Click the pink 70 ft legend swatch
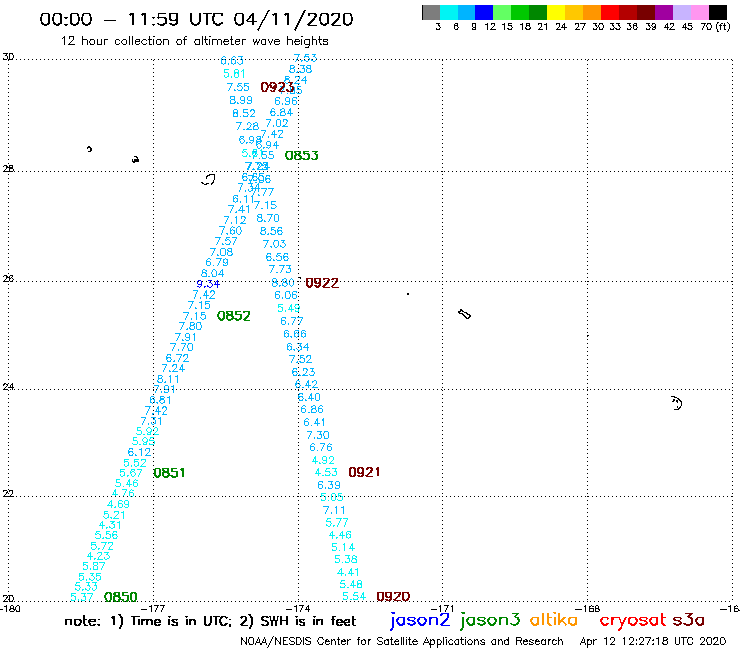The width and height of the screenshot is (740, 650). (699, 12)
